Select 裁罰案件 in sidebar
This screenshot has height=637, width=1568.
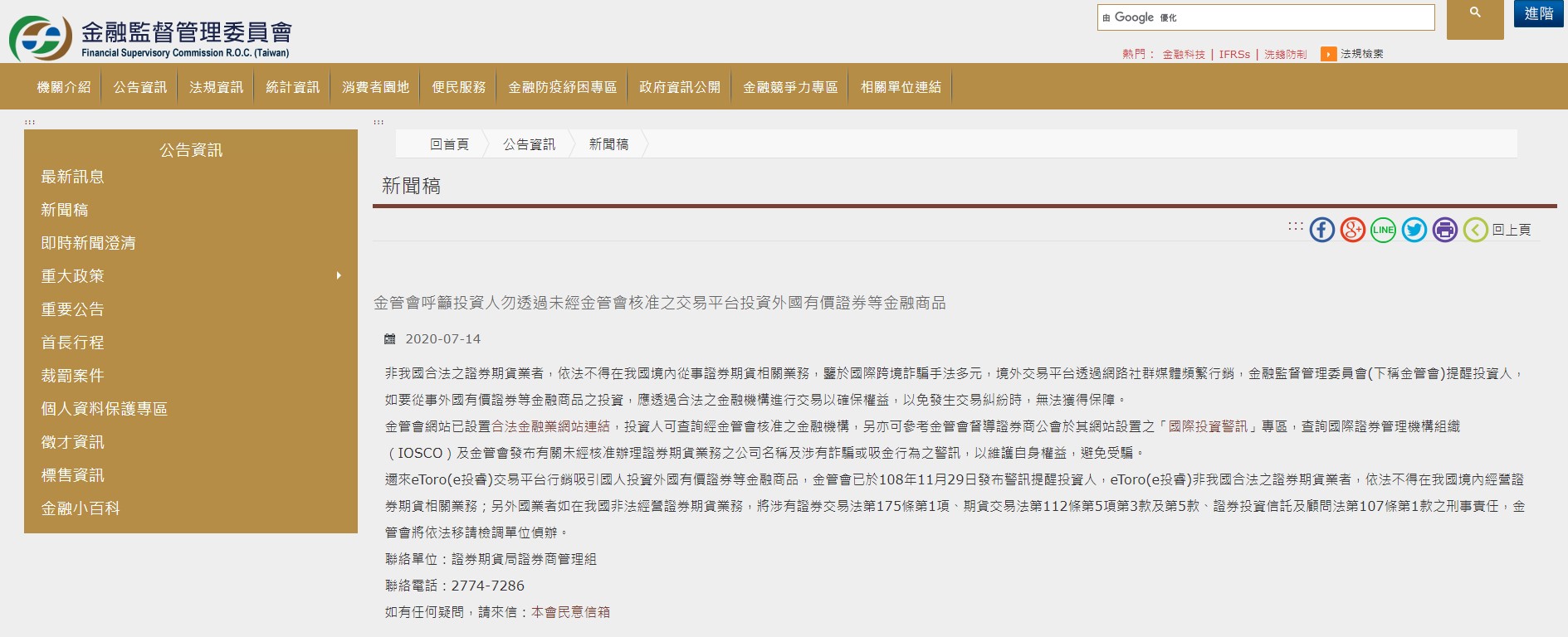point(73,376)
